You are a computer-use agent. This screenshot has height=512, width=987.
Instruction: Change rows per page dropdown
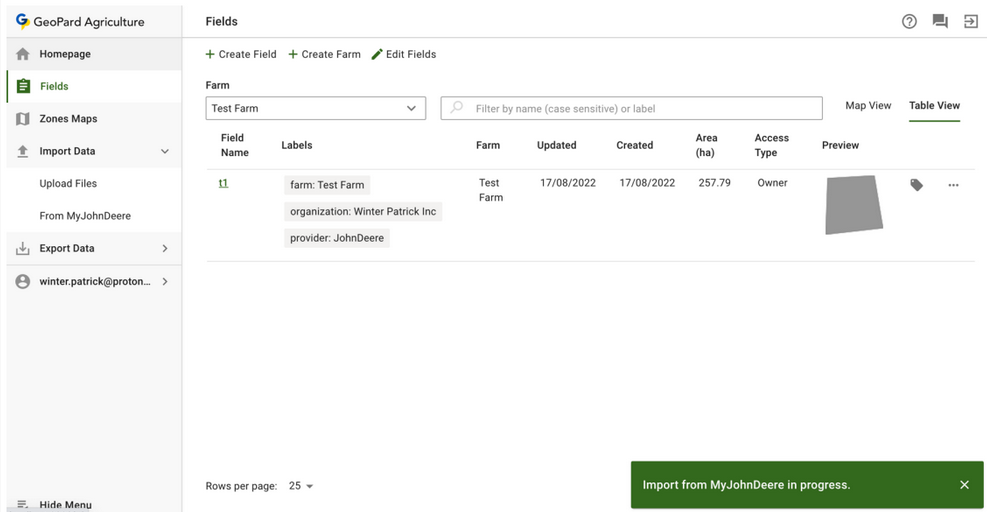pos(301,486)
